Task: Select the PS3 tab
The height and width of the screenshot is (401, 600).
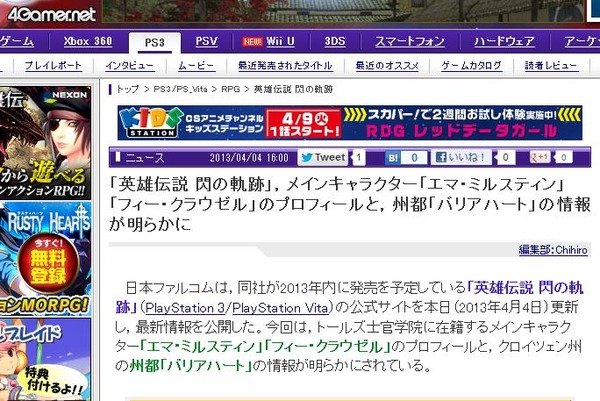Action: 155,42
